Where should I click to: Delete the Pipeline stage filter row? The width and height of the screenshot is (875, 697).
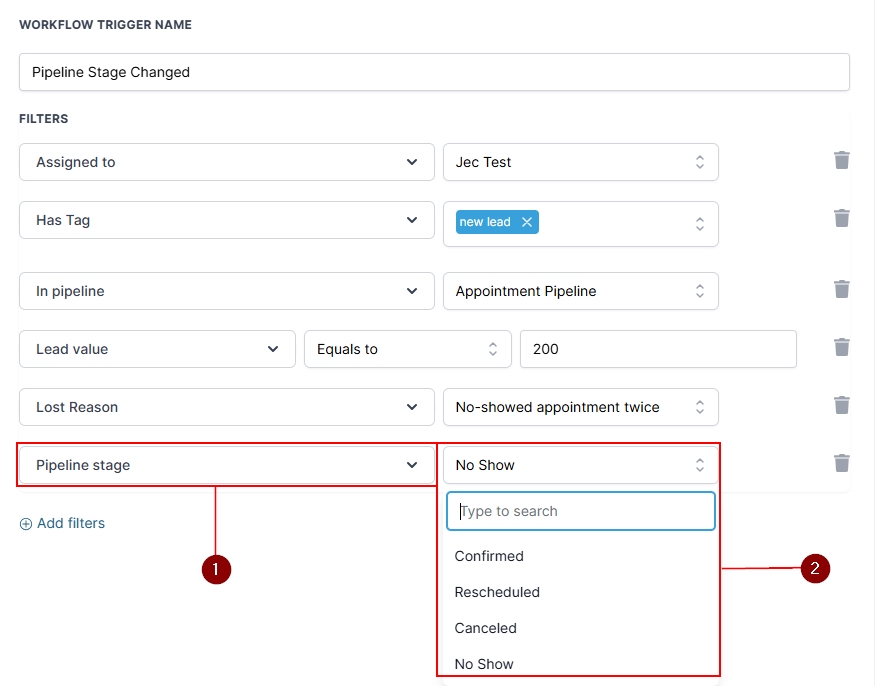[842, 463]
